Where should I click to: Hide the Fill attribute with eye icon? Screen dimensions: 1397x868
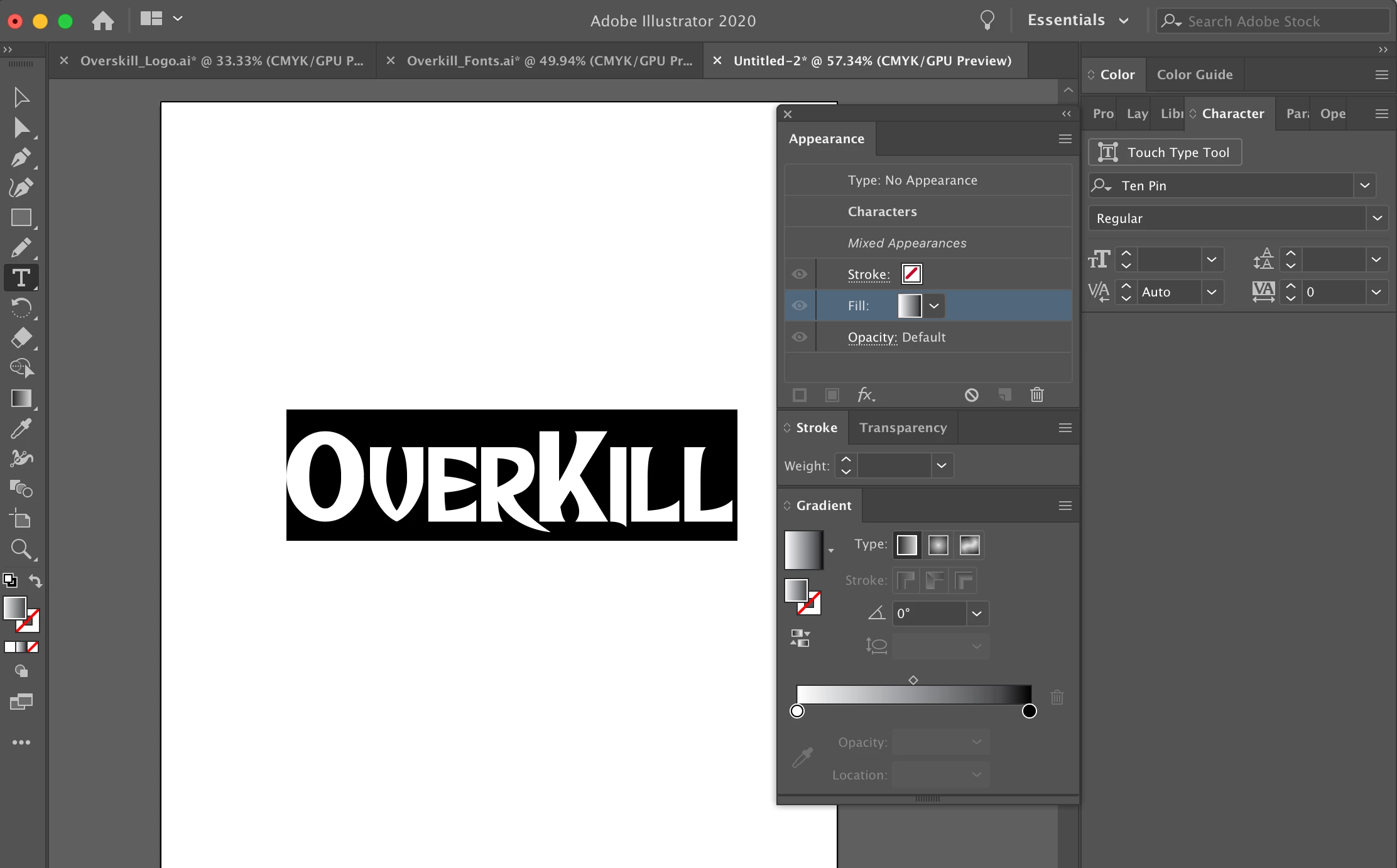(799, 305)
